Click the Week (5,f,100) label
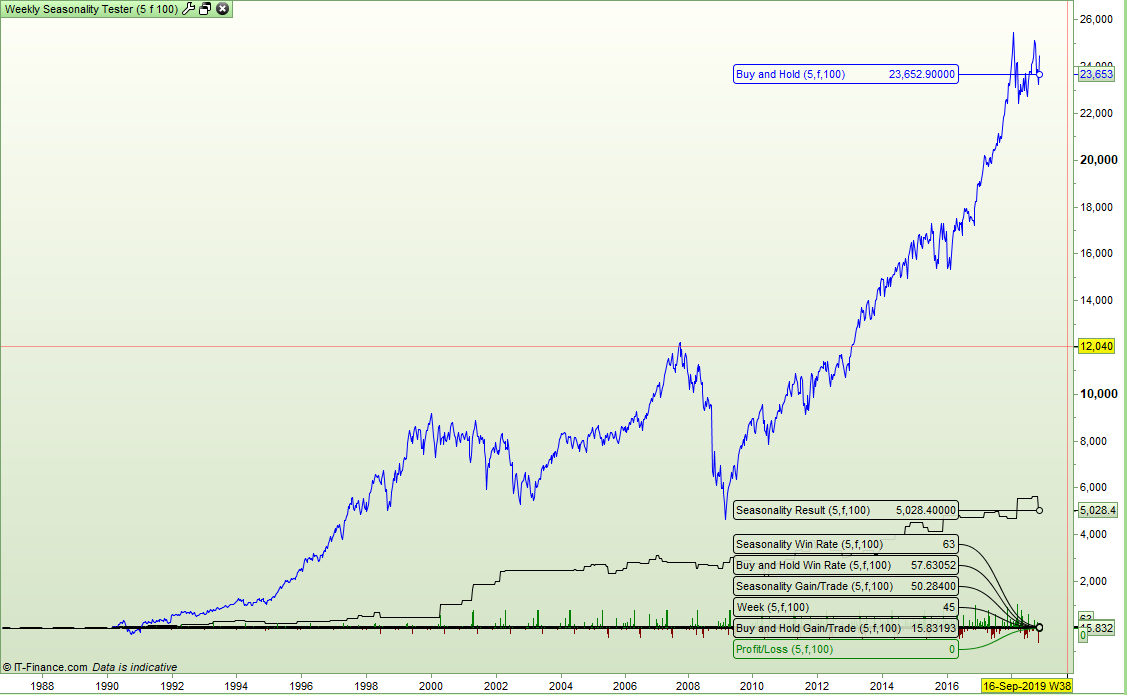This screenshot has width=1127, height=695. coord(843,607)
